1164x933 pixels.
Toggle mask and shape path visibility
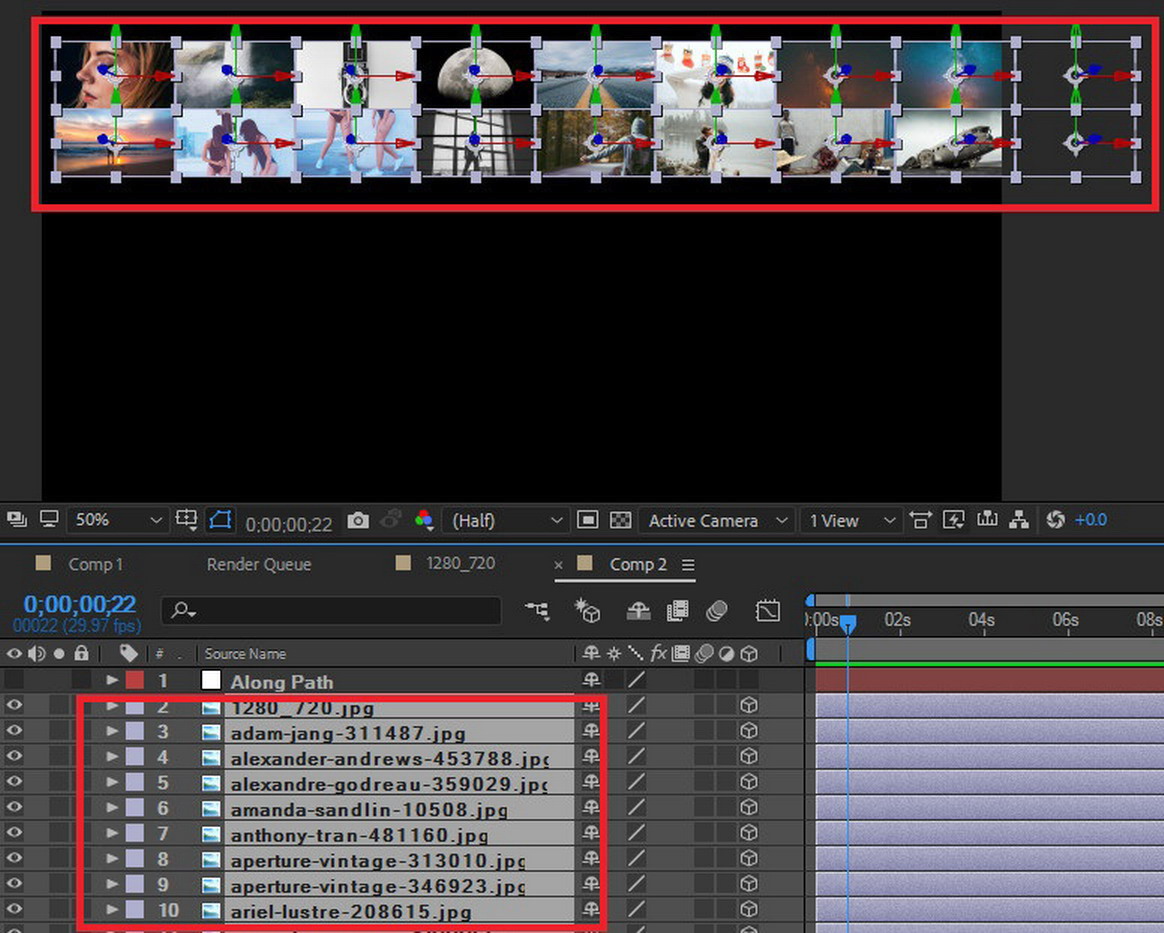[220, 520]
